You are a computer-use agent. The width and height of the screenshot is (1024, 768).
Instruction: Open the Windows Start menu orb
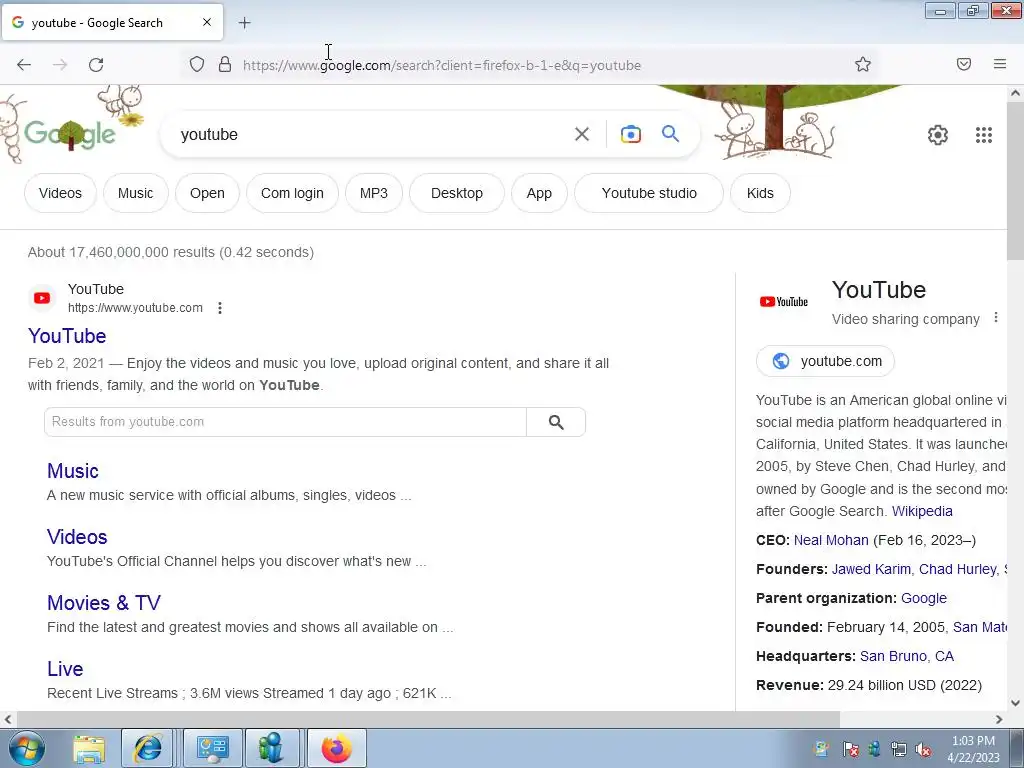click(25, 748)
